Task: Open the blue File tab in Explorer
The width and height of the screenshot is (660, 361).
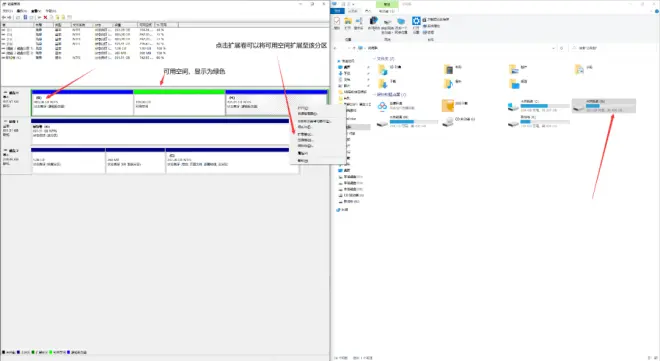Action: [x=338, y=11]
